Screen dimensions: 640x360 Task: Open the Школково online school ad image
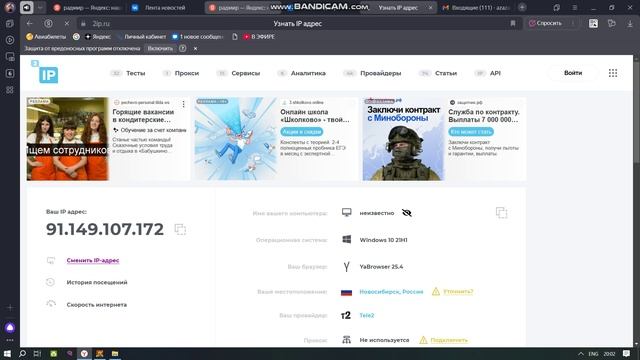click(236, 139)
